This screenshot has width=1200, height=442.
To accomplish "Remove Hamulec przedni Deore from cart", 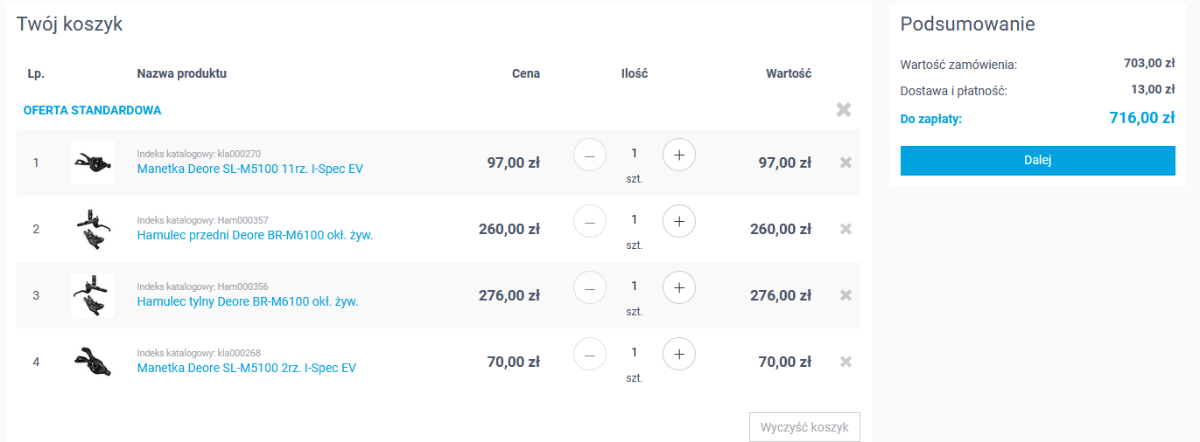I will [845, 229].
